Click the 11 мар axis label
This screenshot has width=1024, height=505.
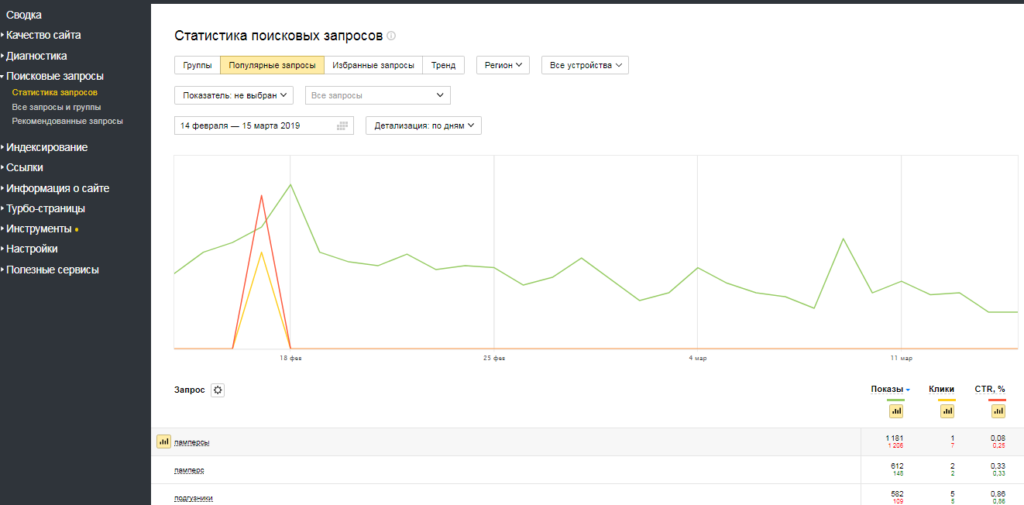coord(903,359)
